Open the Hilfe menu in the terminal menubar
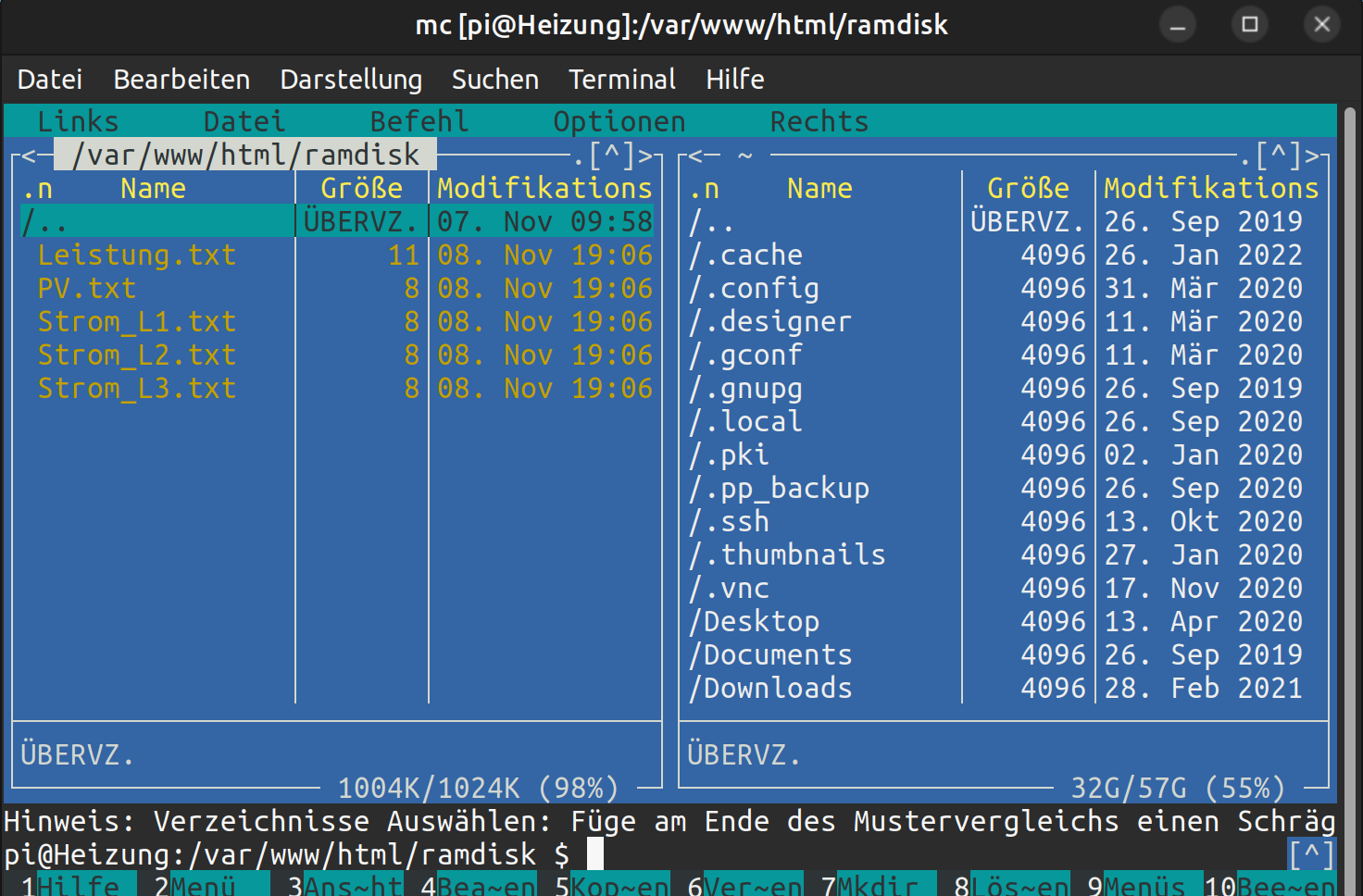The image size is (1363, 896). (x=735, y=80)
